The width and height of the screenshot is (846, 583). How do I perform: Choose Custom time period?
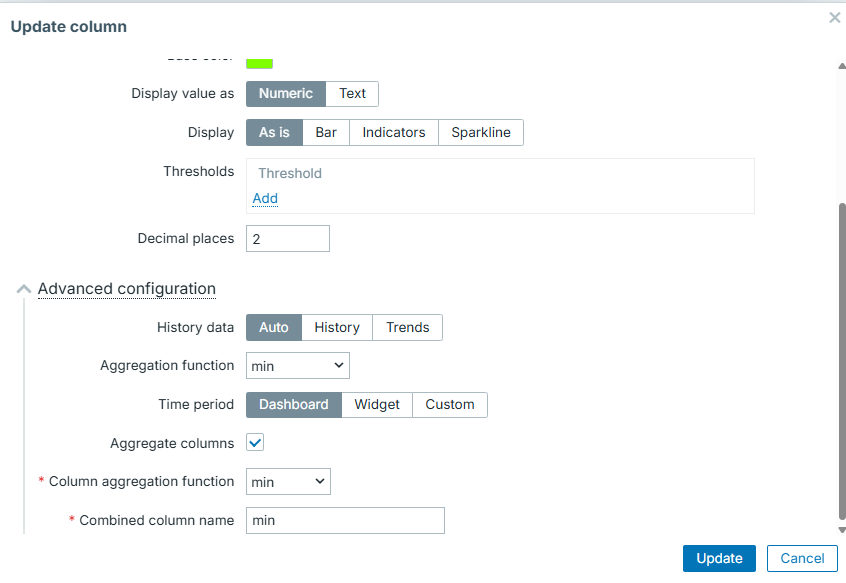[450, 405]
